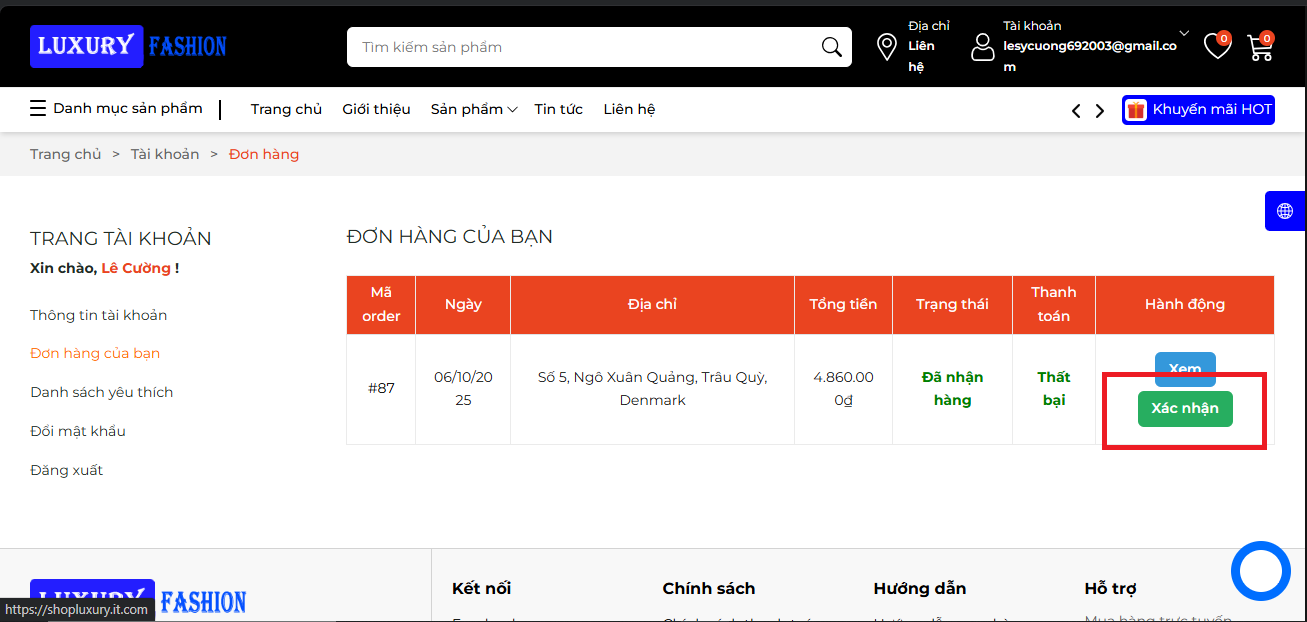Open the Tin tức menu item
Viewport: 1307px width, 622px height.
coord(558,109)
